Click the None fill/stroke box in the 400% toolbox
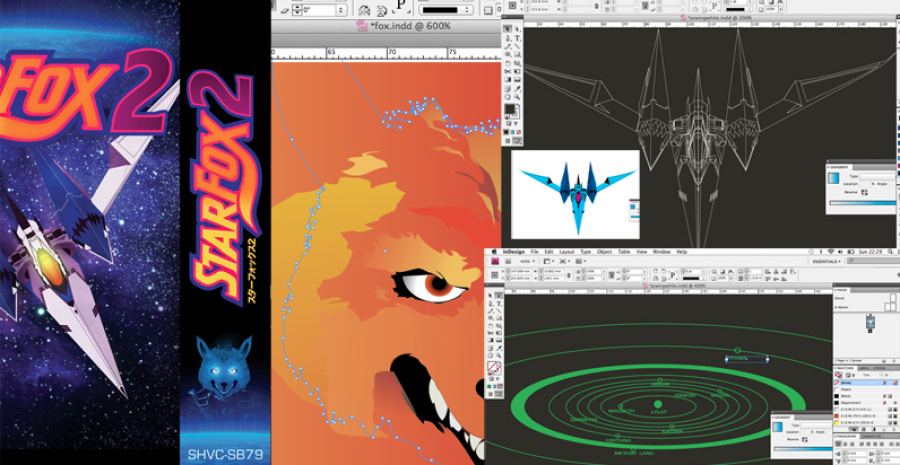Viewport: 900px width, 465px height. (492, 366)
